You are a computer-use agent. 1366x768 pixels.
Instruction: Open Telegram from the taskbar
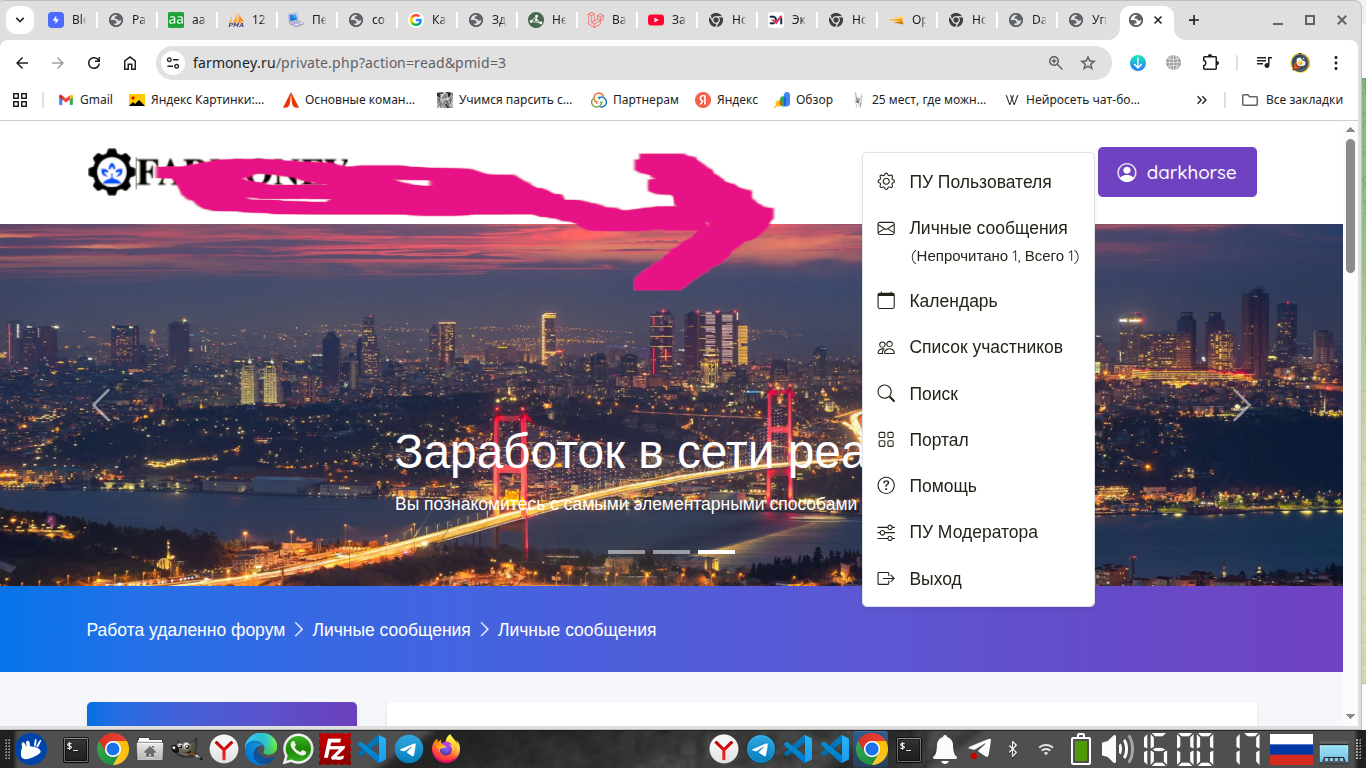tap(408, 749)
